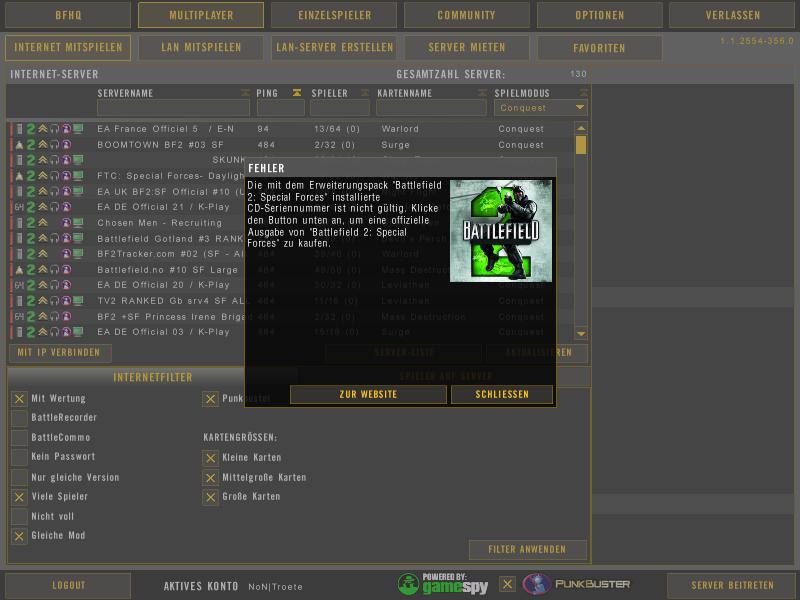Click the PunkBuster icon in the BF2Tracker.com #02 row
Image resolution: width=800 pixels, height=600 pixels.
(66, 254)
